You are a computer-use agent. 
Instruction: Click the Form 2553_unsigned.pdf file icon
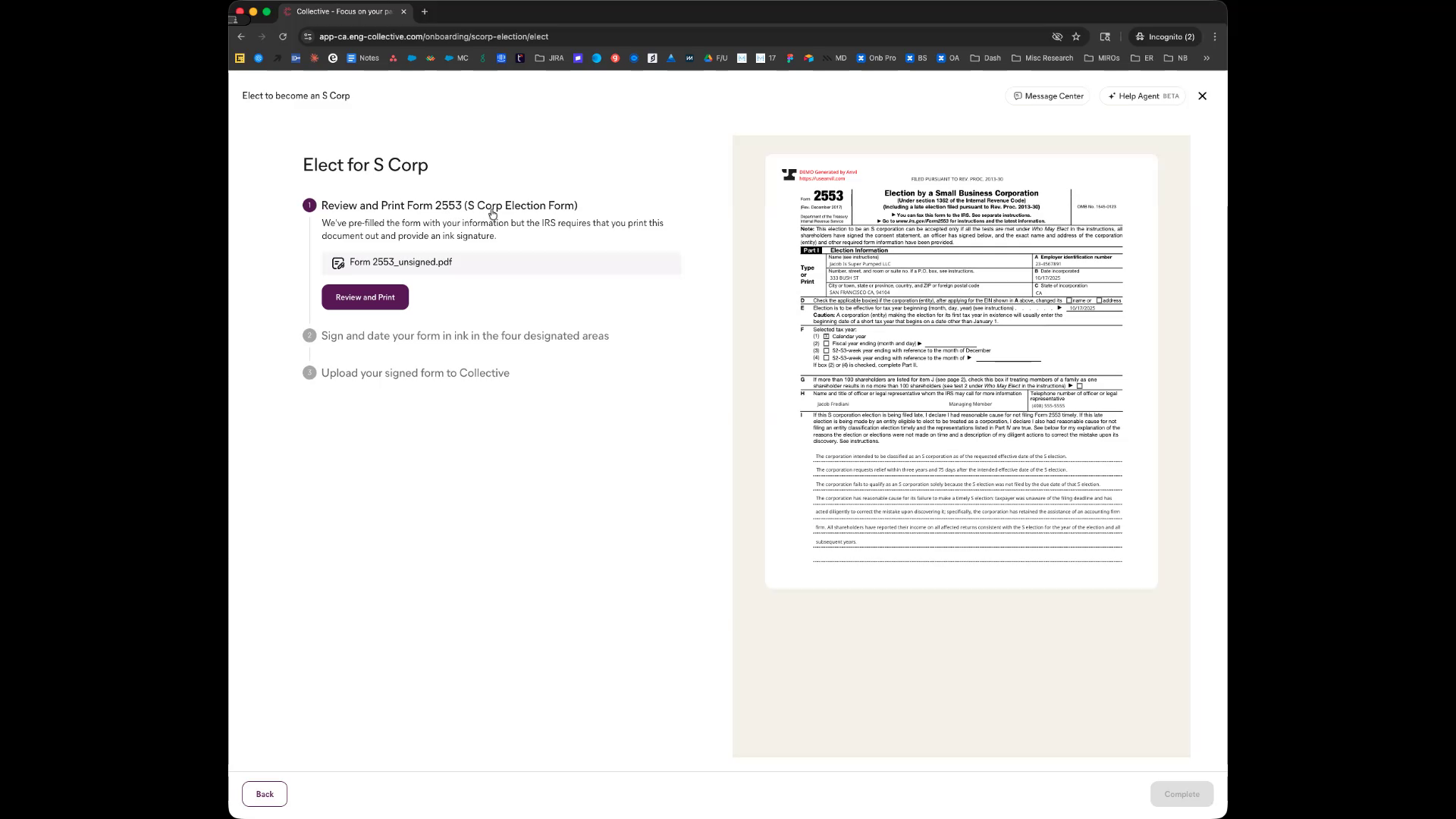click(338, 262)
